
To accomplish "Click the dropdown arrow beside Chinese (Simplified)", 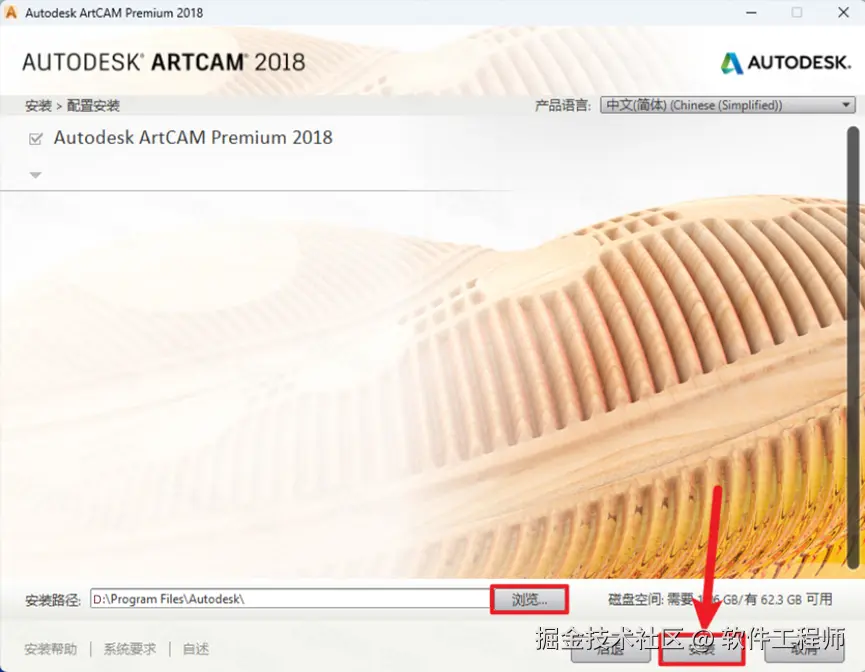I will pos(846,105).
